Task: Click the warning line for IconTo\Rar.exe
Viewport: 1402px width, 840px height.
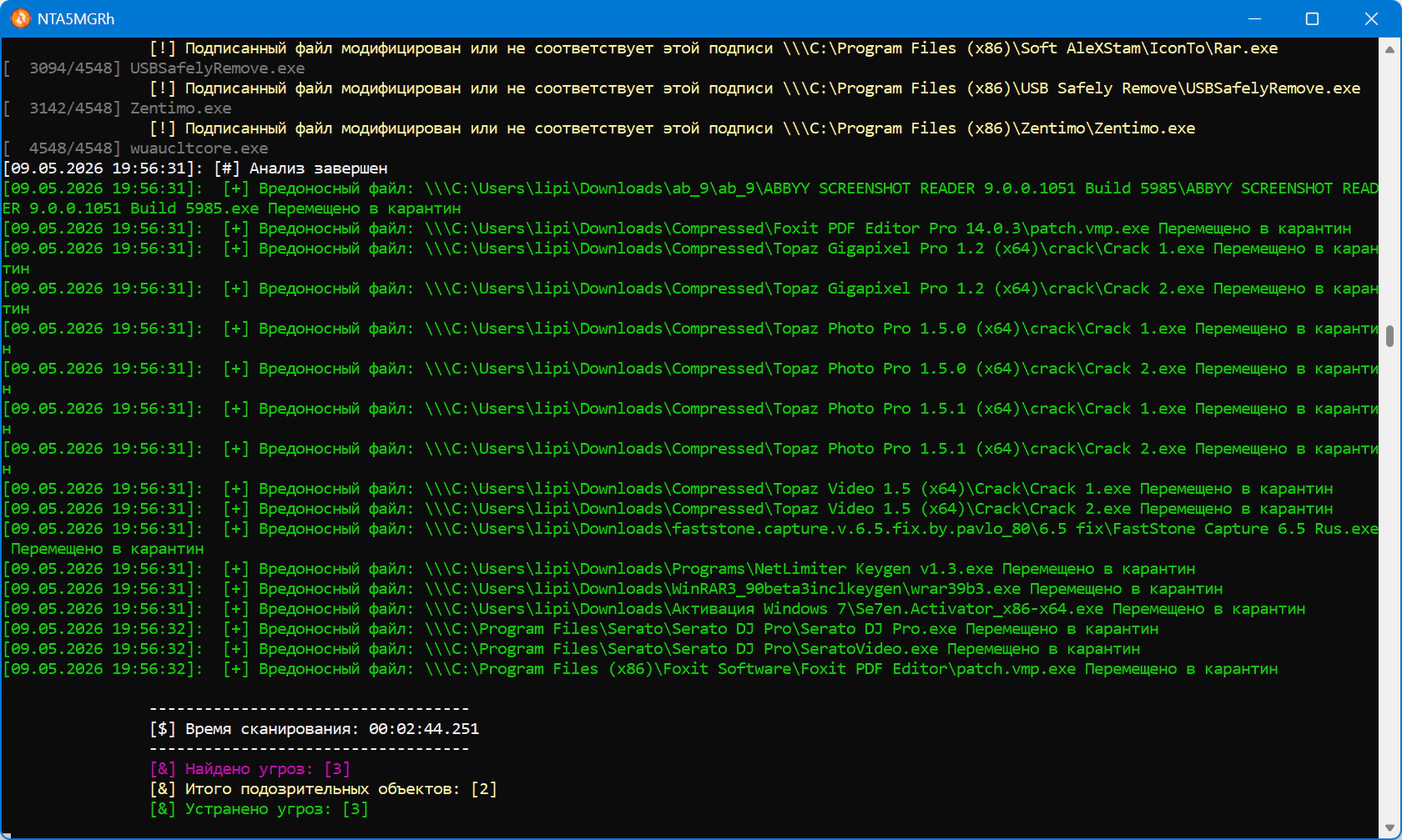Action: [714, 48]
